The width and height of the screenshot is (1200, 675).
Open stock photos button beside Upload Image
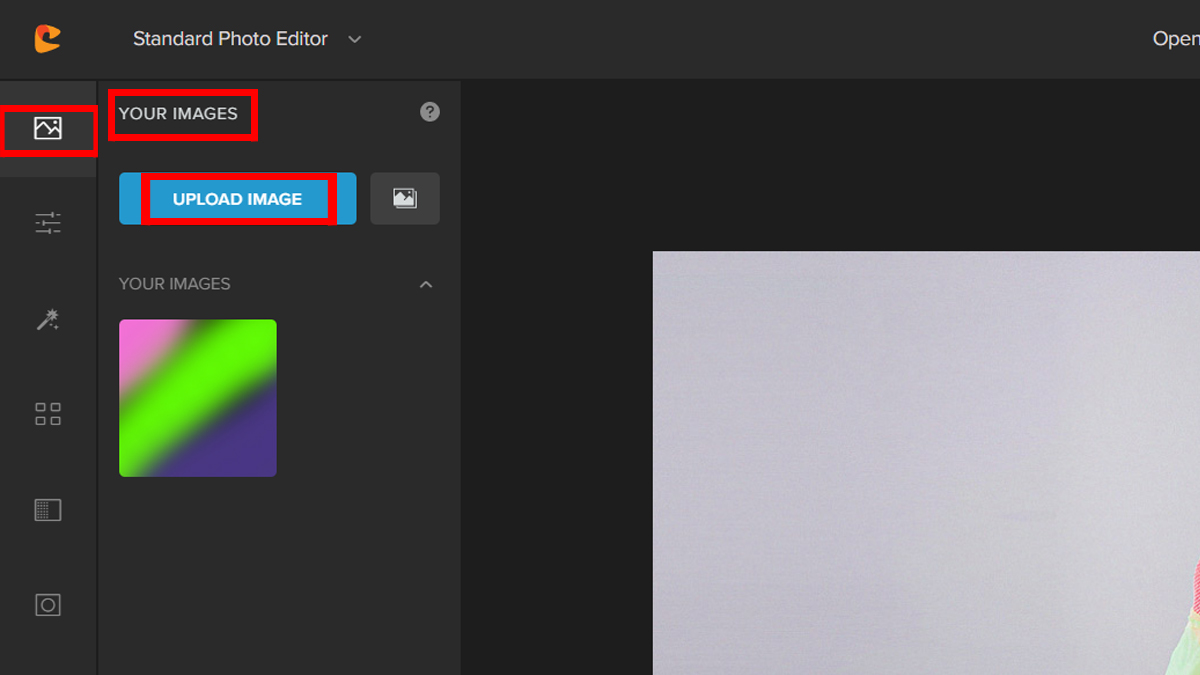tap(405, 198)
